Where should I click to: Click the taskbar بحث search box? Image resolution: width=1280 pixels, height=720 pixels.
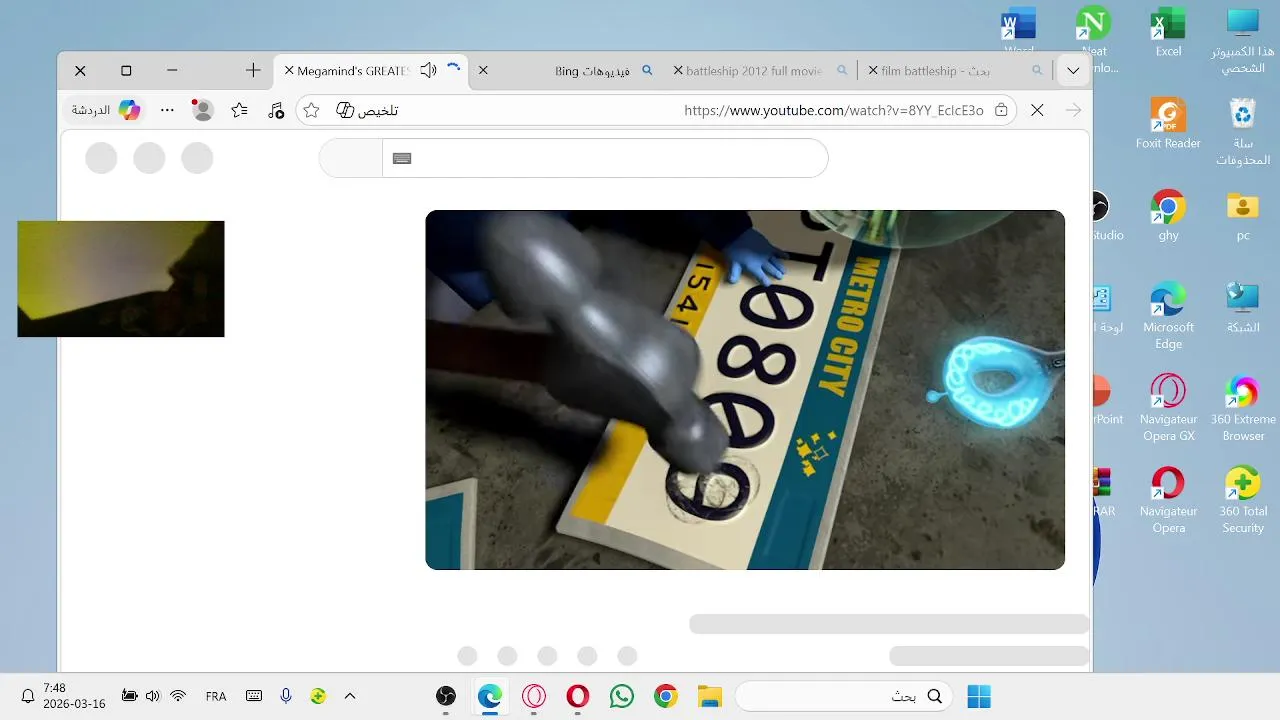click(x=843, y=696)
